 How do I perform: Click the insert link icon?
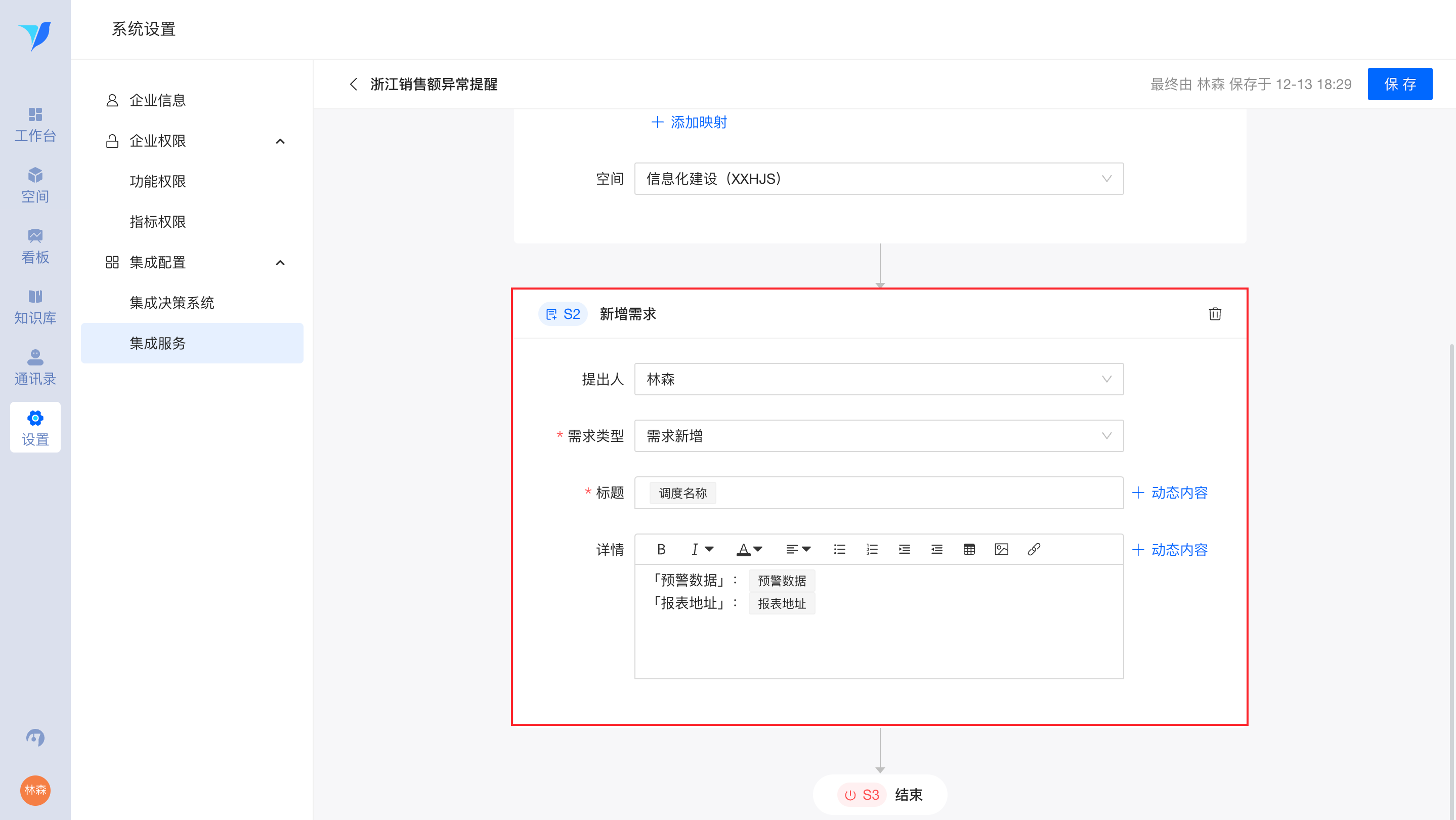point(1033,549)
